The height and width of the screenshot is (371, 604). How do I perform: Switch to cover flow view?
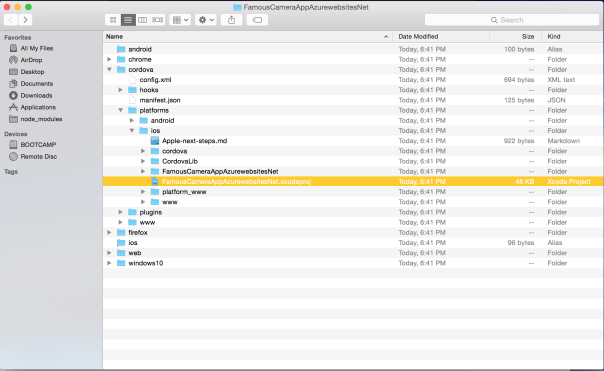pos(158,20)
